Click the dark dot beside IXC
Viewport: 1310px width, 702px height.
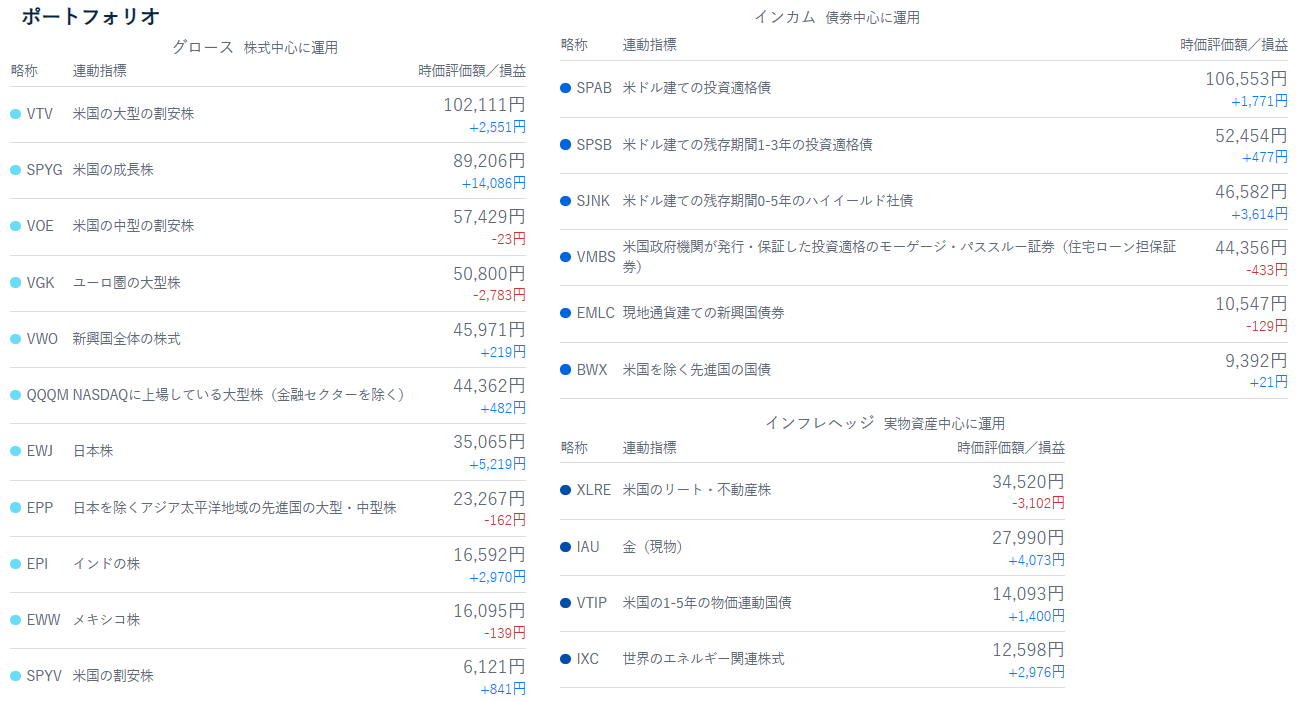tap(566, 659)
